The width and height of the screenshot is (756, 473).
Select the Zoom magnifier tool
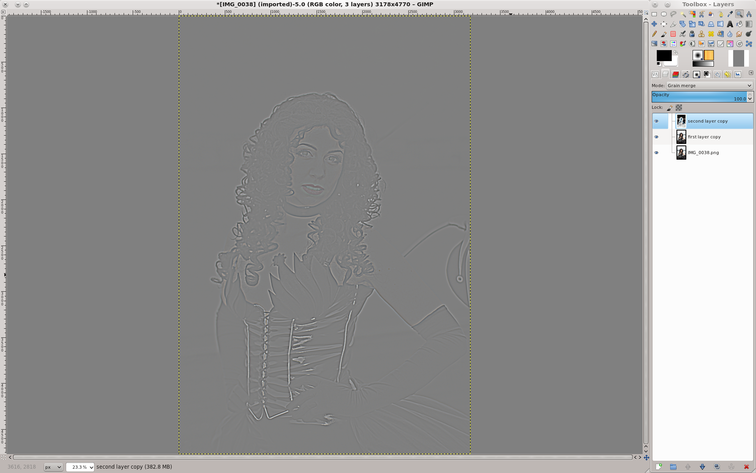[x=739, y=14]
